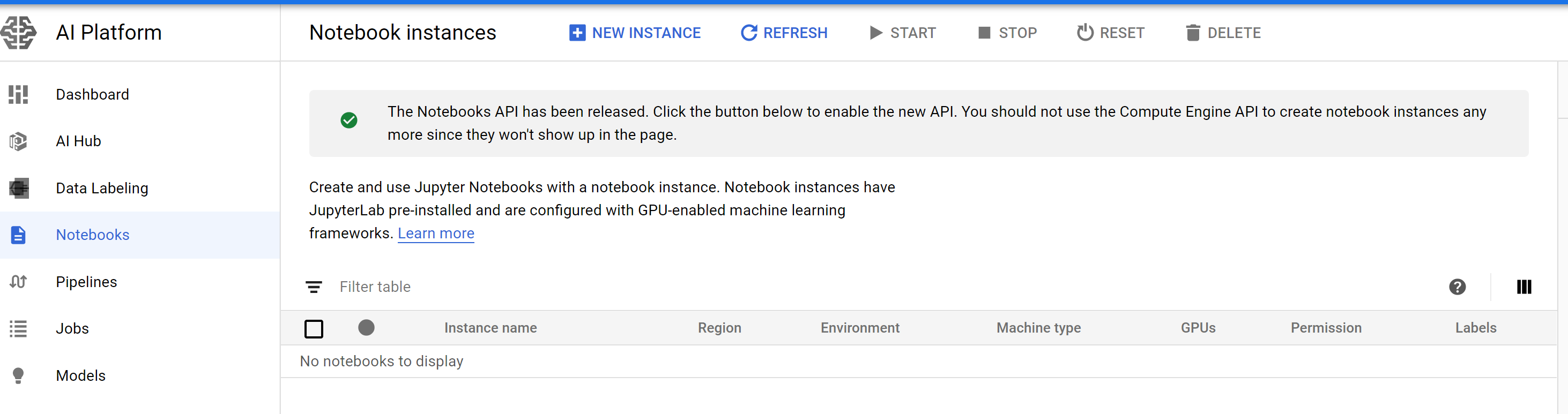Click the 'Notebook instances' page title
The width and height of the screenshot is (1568, 414).
[403, 33]
